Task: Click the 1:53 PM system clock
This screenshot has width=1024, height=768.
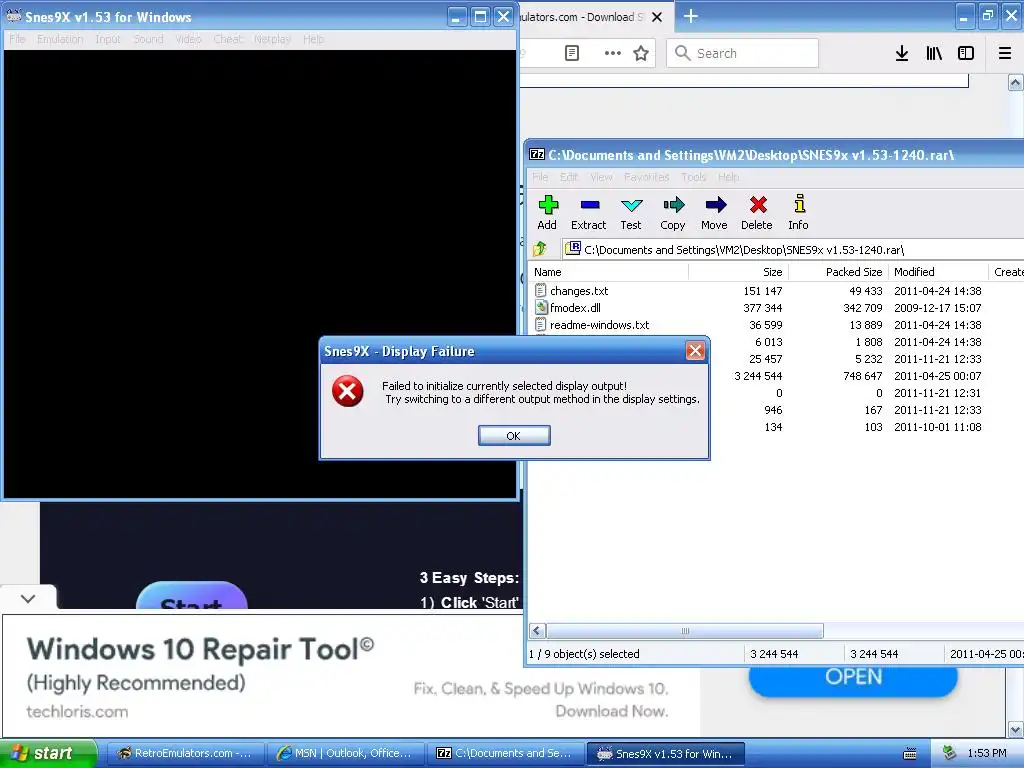Action: (987, 753)
